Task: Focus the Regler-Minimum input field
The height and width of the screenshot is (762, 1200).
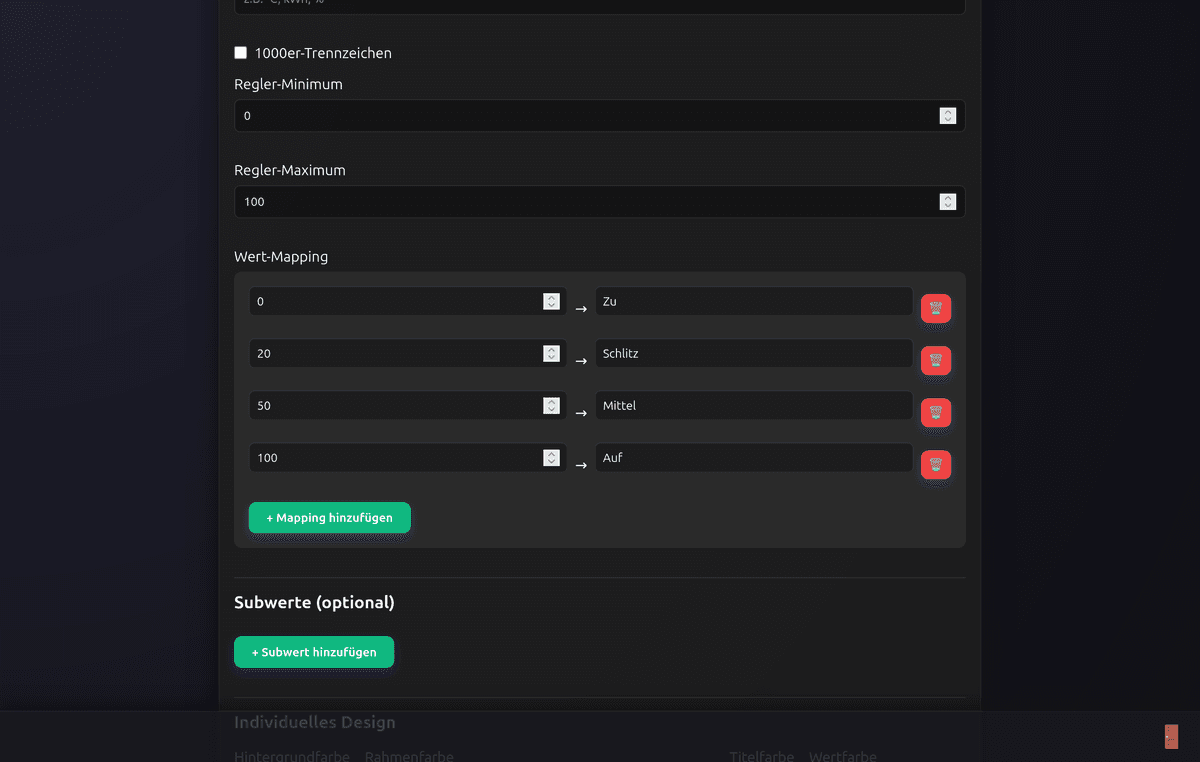Action: point(600,116)
